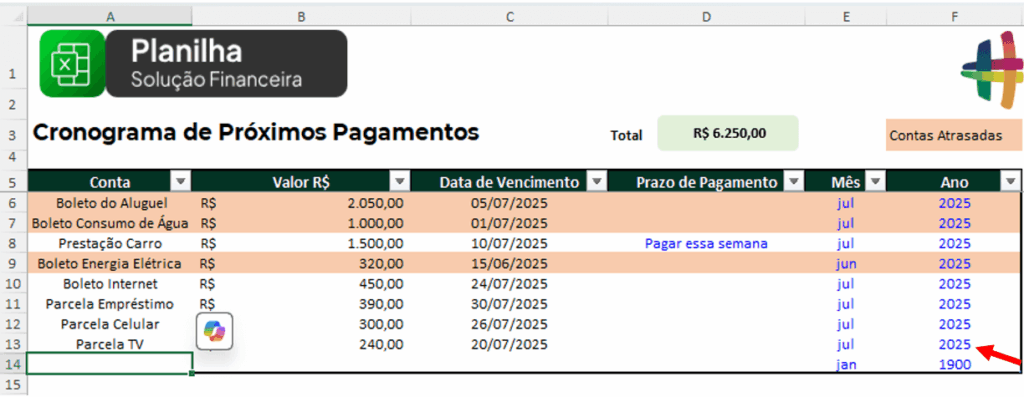This screenshot has height=397, width=1024.
Task: Click the value 240,00
Action: [x=381, y=344]
